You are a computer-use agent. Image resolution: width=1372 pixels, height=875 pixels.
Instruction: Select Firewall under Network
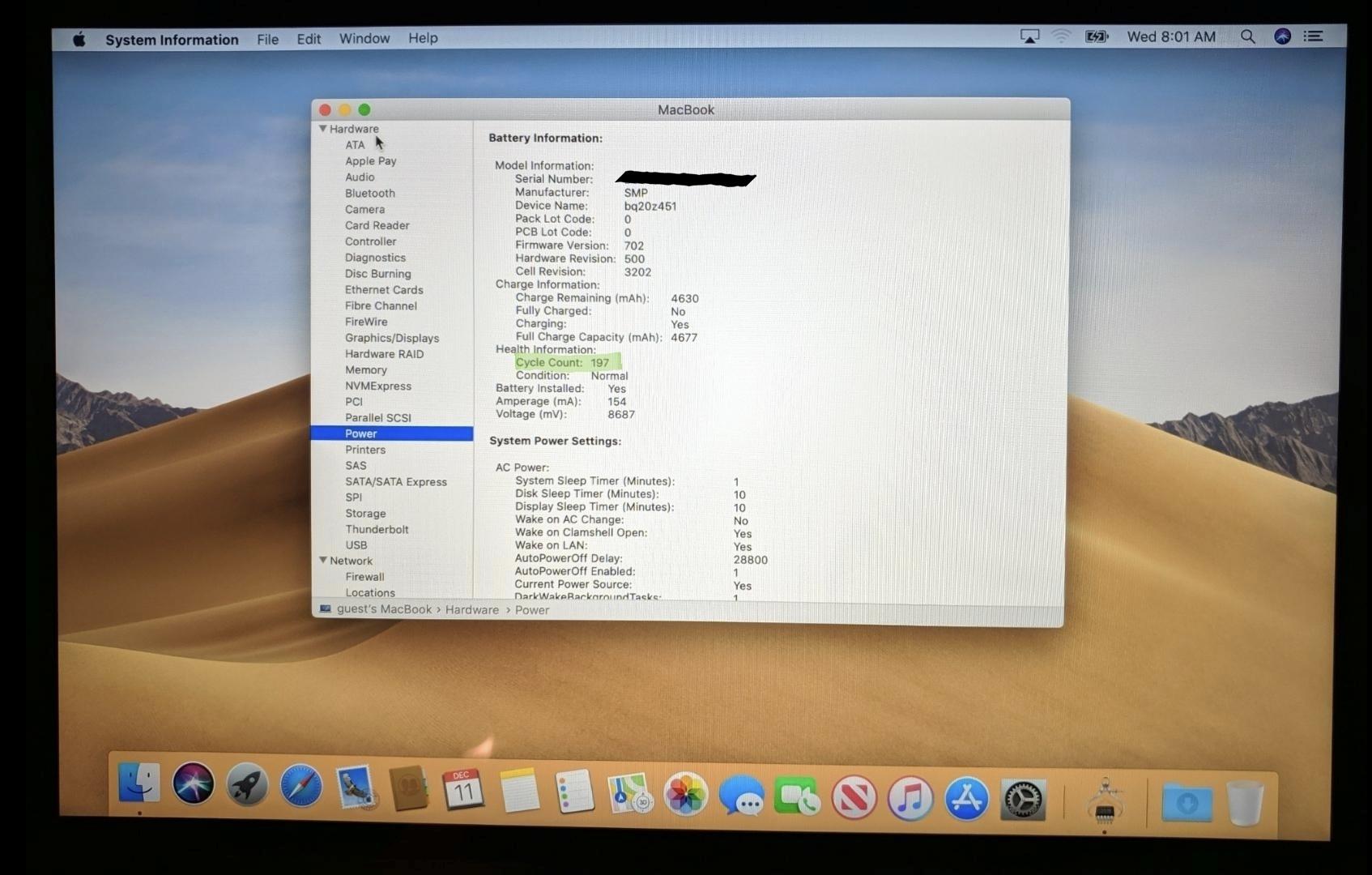coord(364,577)
